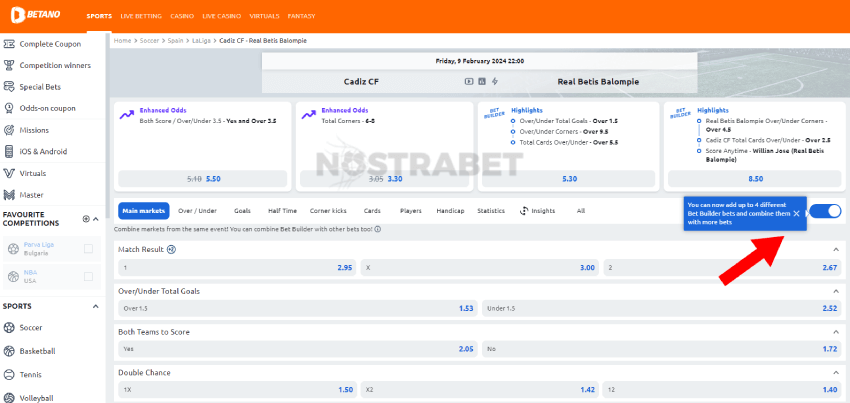Collapse the Both Teams to Score market

(x=835, y=332)
